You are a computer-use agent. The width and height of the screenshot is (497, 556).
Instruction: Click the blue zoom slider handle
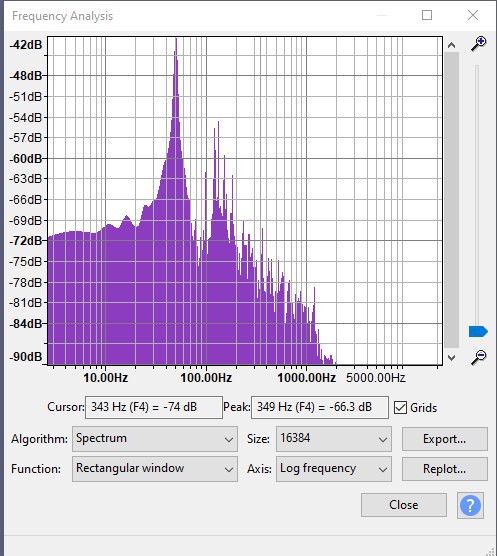pyautogui.click(x=478, y=332)
